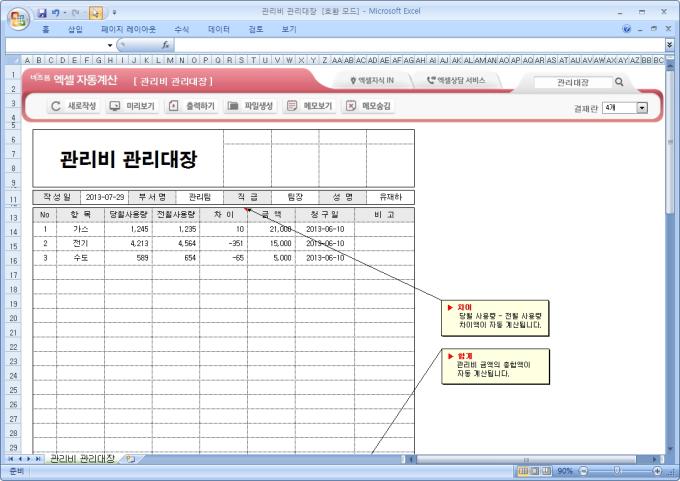Click the 메모숨김 hide memo button
680x481 pixels.
coord(369,106)
